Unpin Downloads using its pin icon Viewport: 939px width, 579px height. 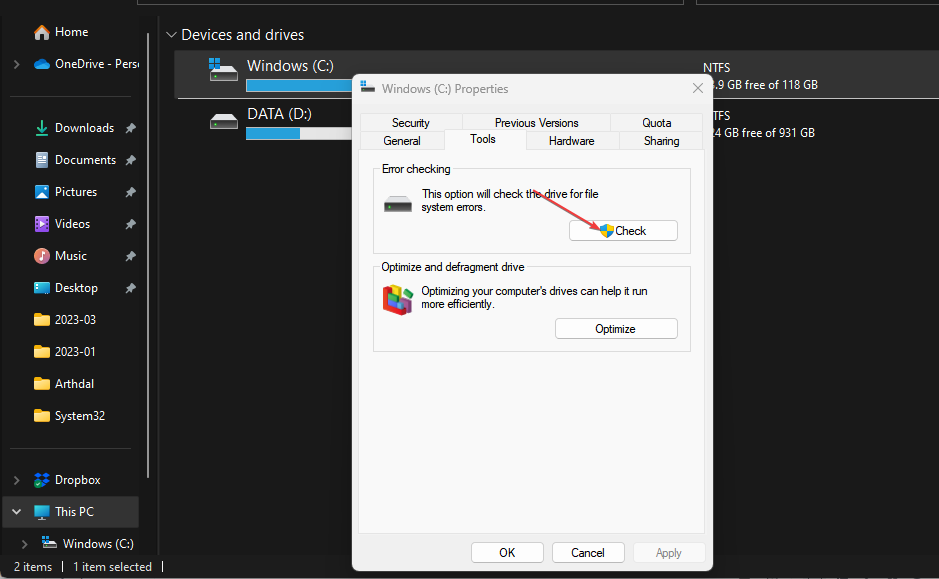[x=131, y=128]
